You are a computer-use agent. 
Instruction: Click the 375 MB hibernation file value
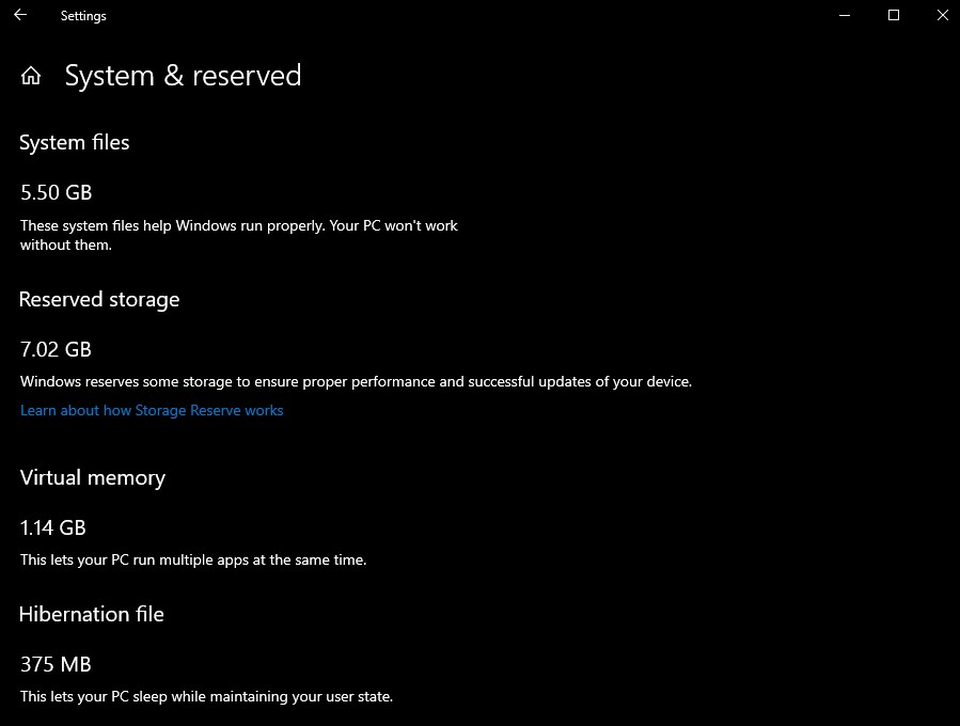pos(55,663)
